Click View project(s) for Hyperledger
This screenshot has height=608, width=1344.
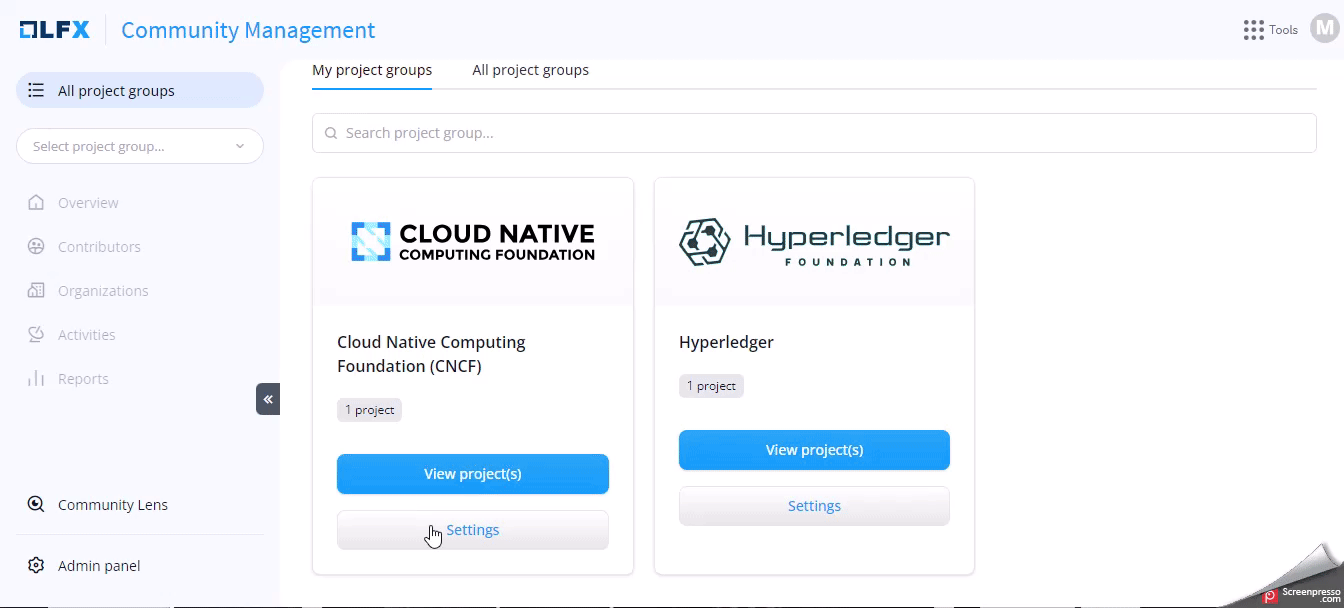814,450
